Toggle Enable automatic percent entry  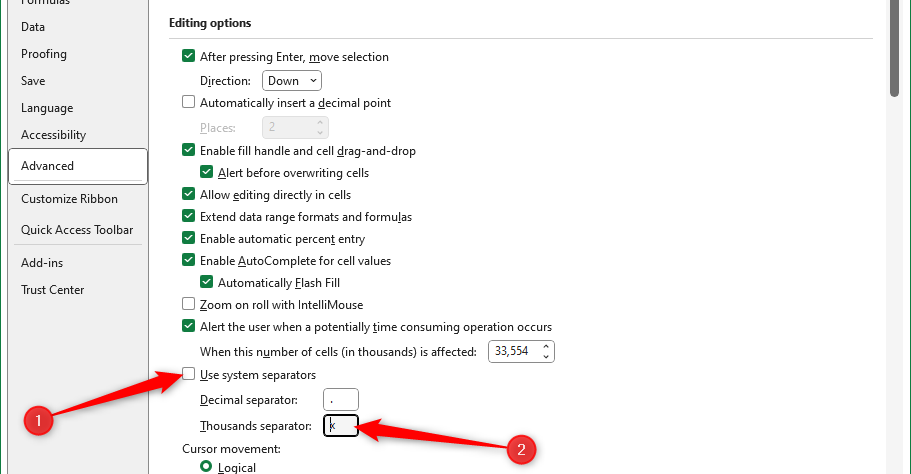tap(188, 239)
